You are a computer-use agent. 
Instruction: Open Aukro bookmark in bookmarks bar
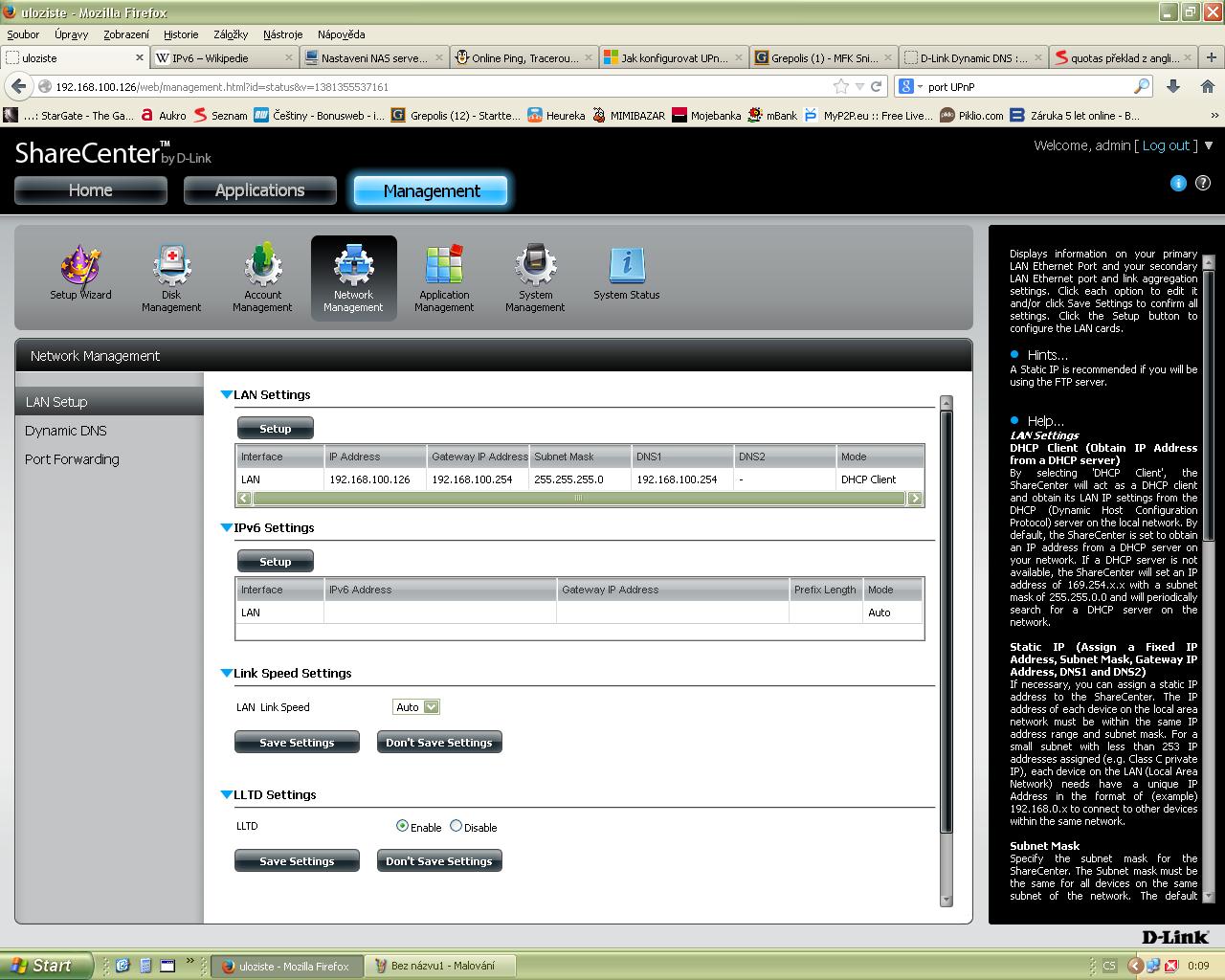coord(164,115)
